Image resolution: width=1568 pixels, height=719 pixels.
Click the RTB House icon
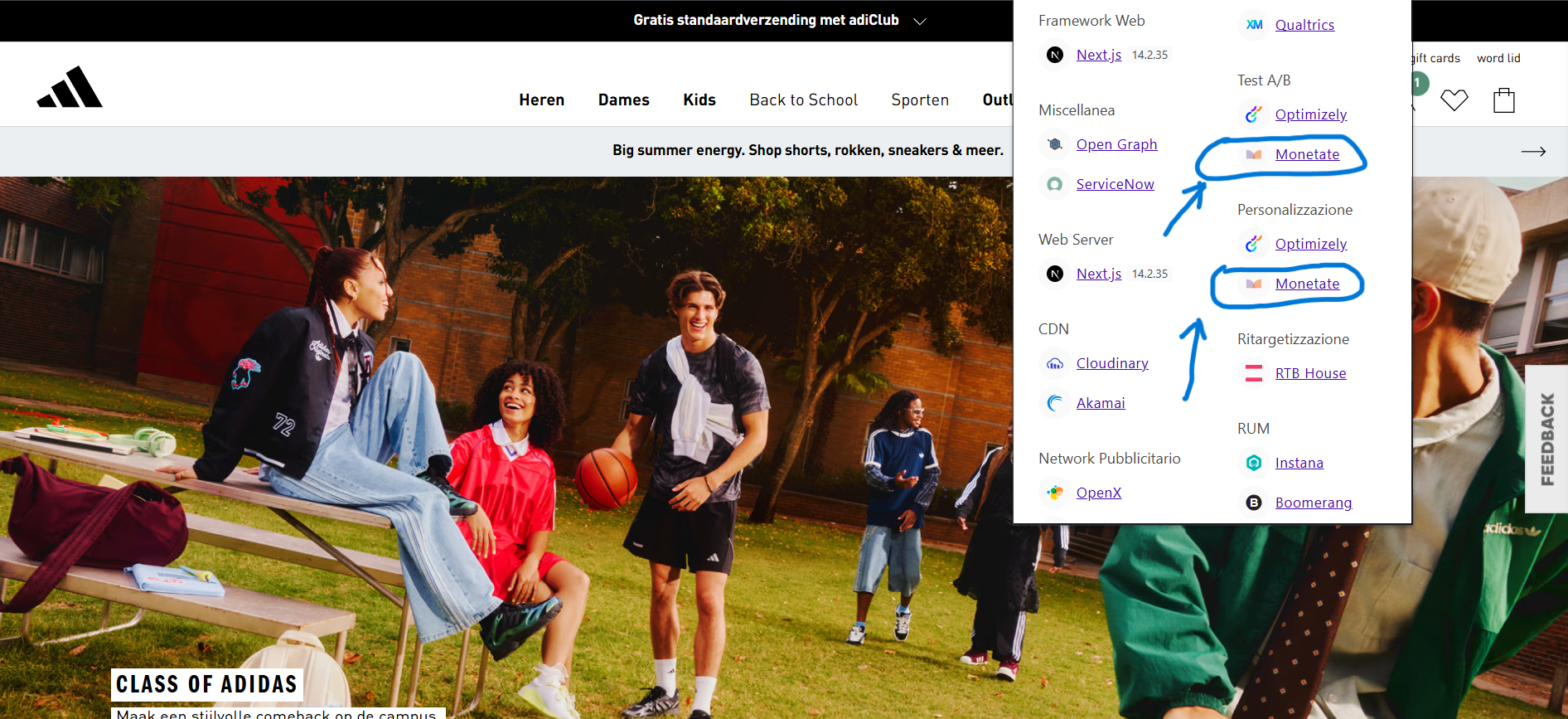click(1254, 373)
